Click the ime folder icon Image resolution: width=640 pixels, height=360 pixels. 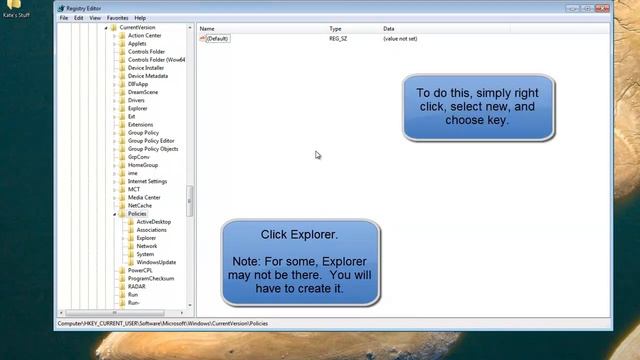122,173
